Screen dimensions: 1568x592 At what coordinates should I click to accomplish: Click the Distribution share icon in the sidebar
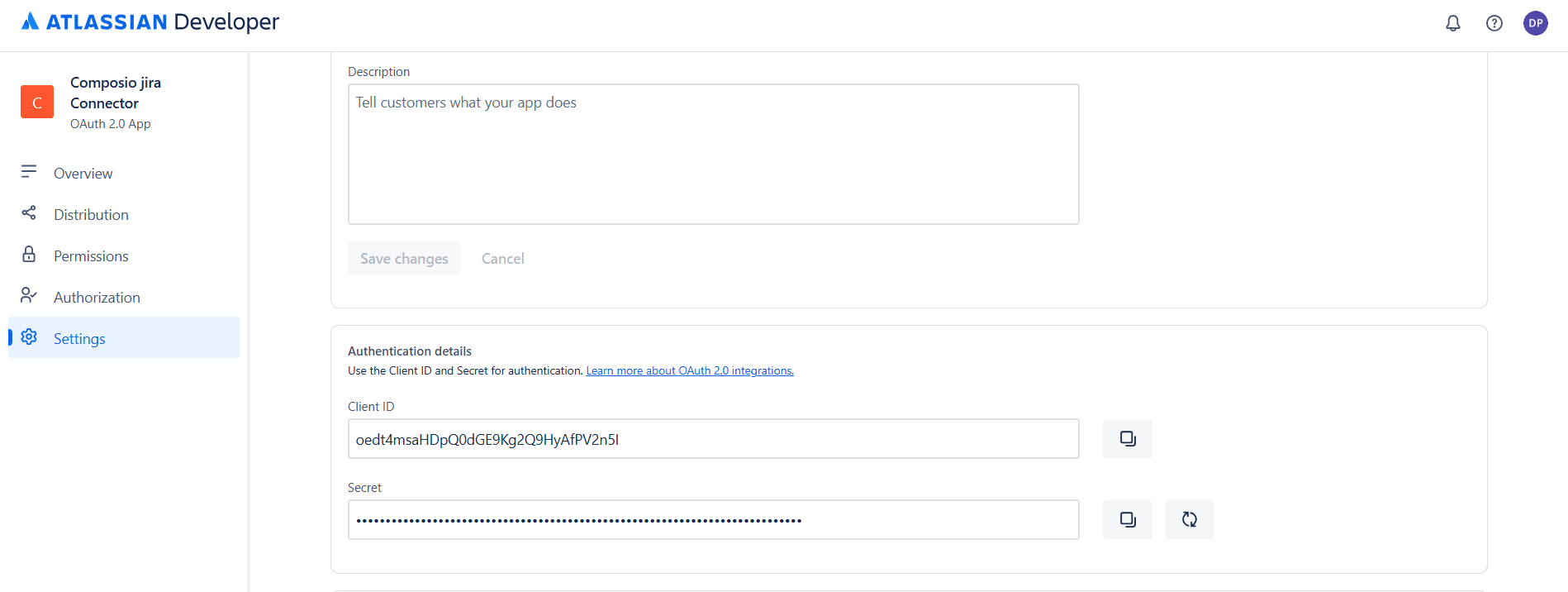(29, 212)
